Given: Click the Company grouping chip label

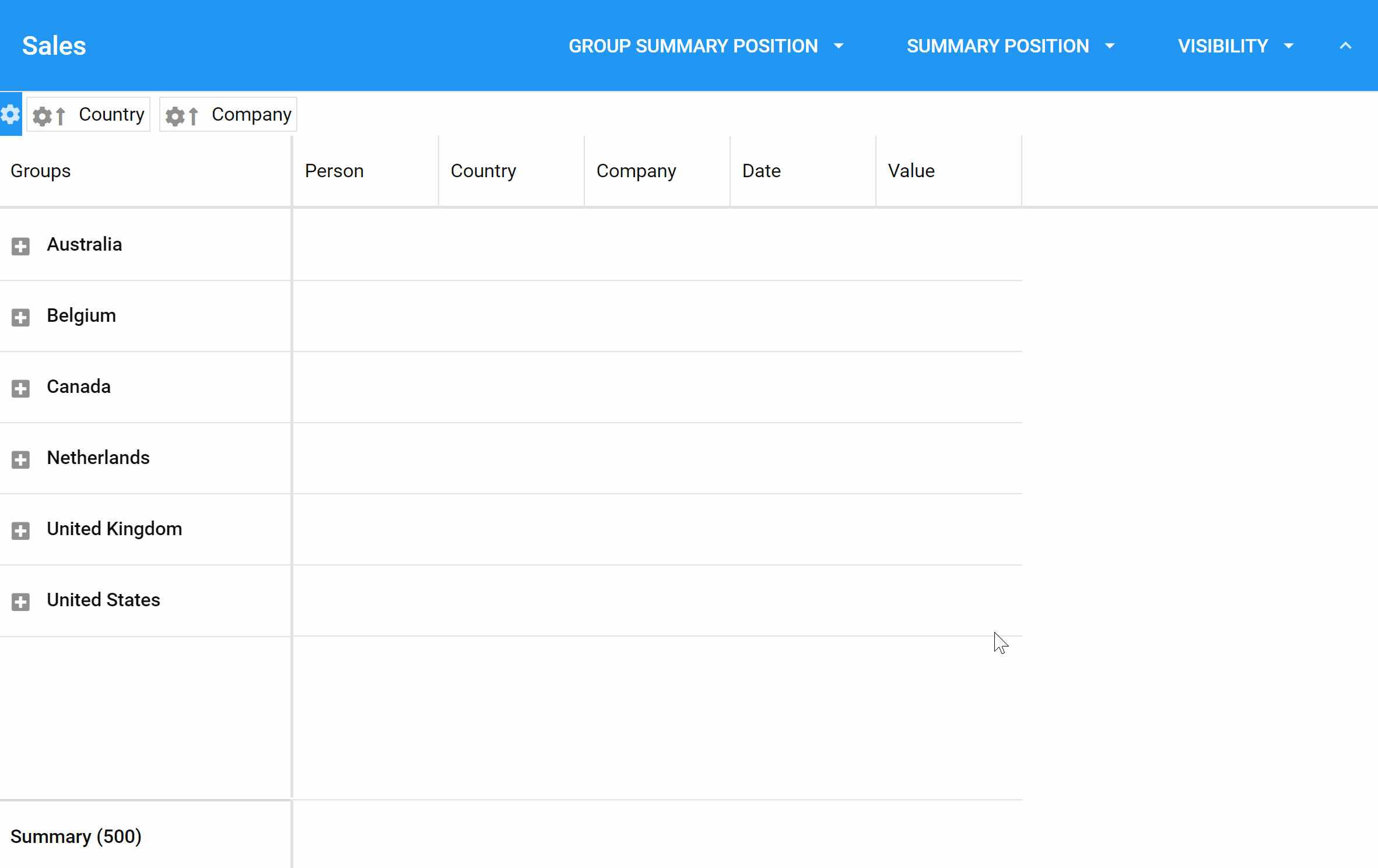Looking at the screenshot, I should click(251, 114).
